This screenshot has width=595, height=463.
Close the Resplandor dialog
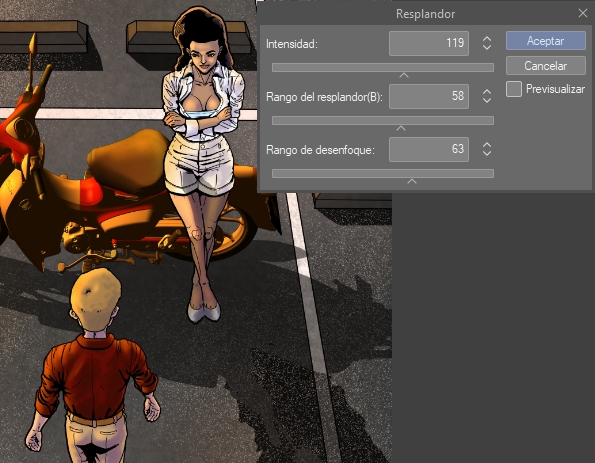583,13
